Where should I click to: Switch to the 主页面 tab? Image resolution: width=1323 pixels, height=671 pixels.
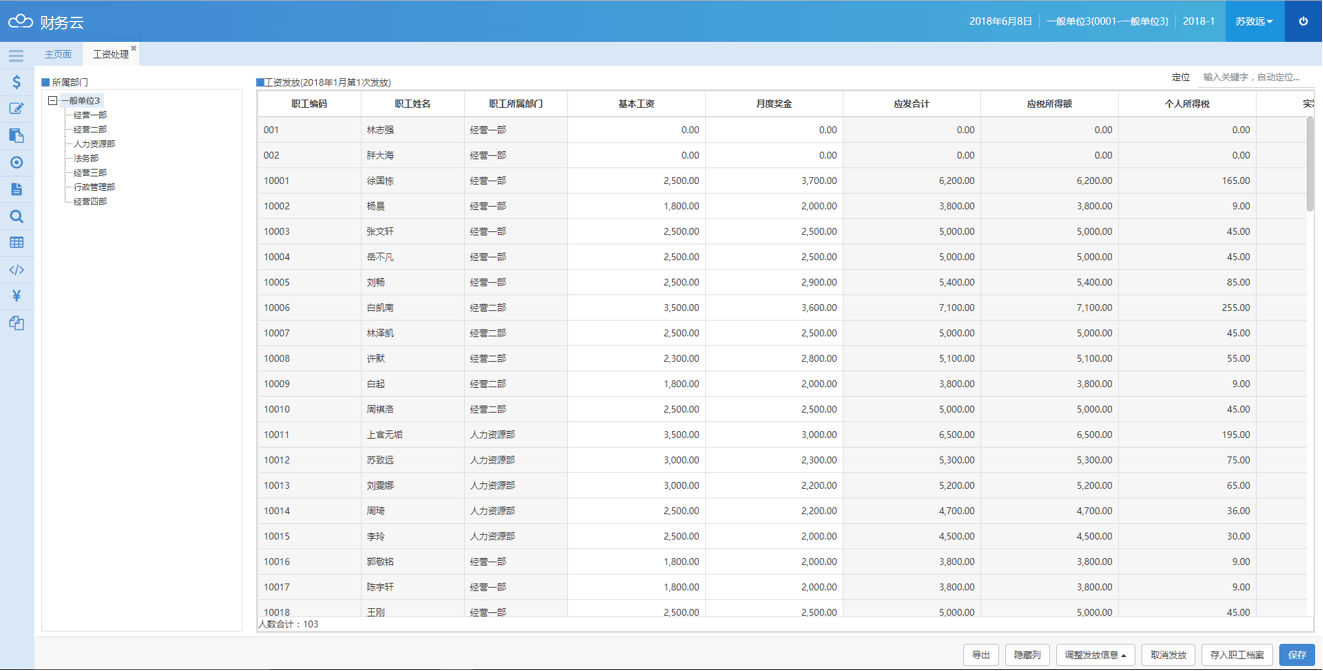(58, 54)
